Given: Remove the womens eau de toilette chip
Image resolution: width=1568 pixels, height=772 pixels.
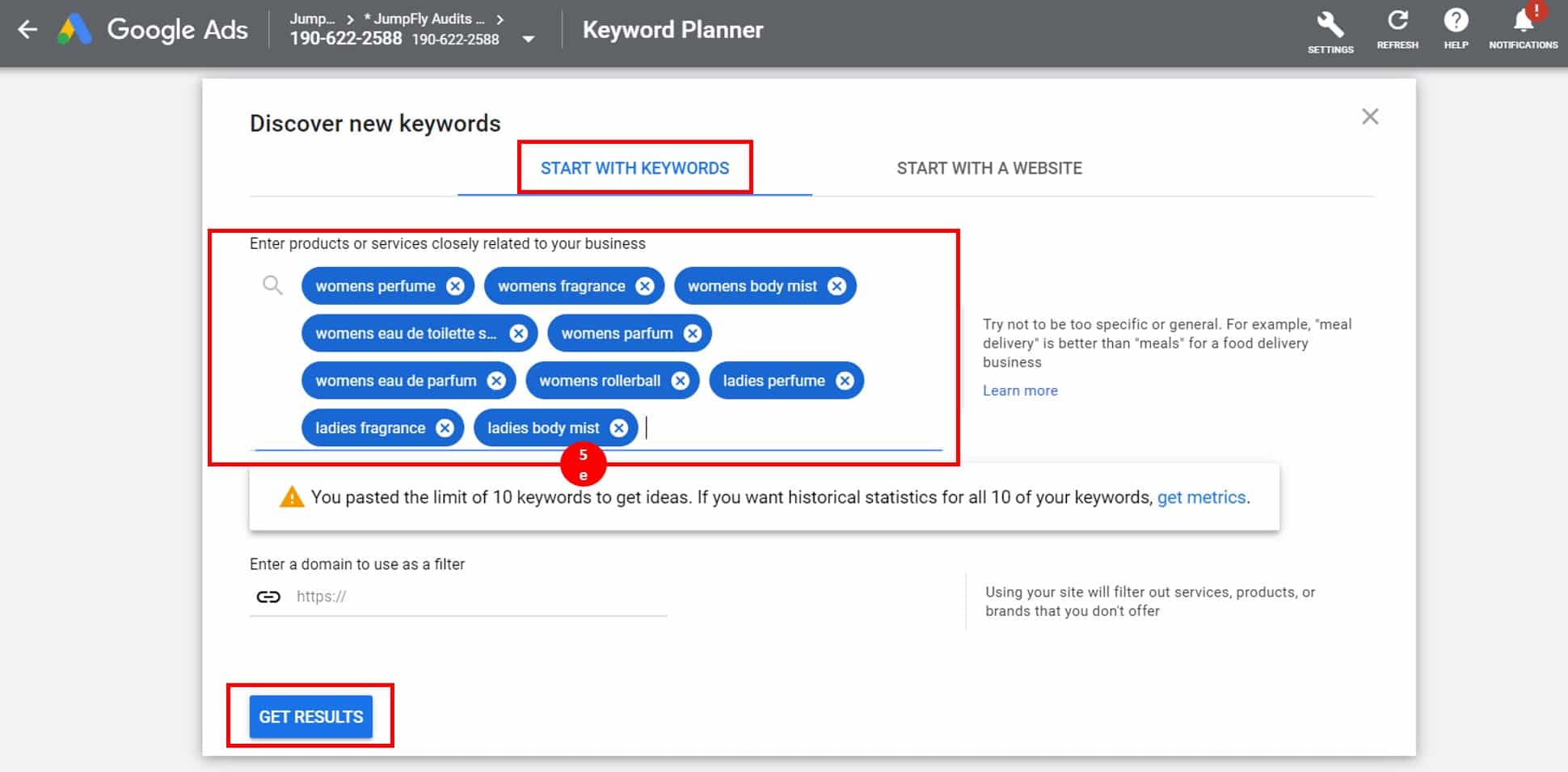Looking at the screenshot, I should 519,333.
